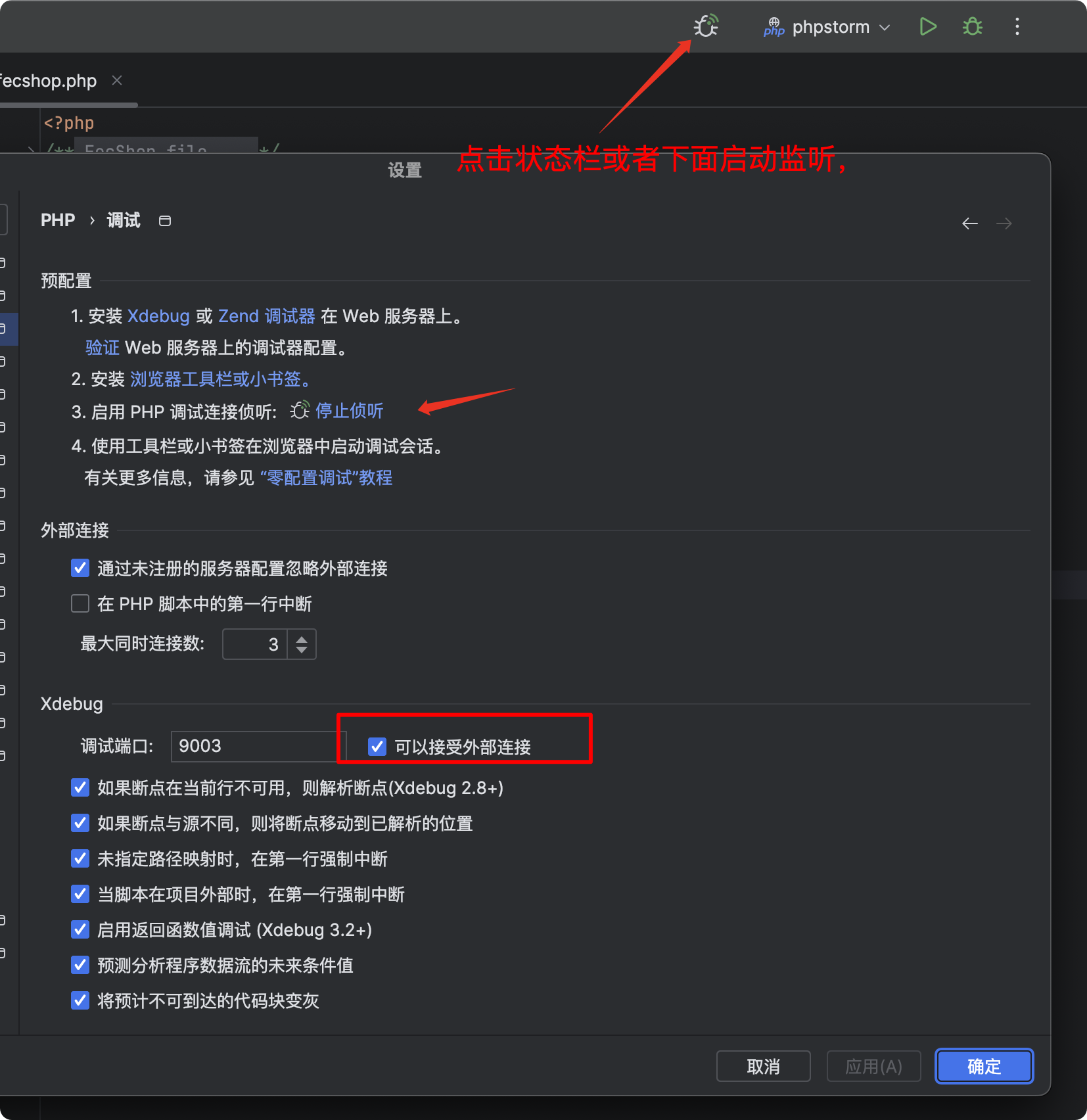Enable 在 PHP 脚本中的第一行中断 checkbox
1087x1120 pixels.
click(x=80, y=603)
